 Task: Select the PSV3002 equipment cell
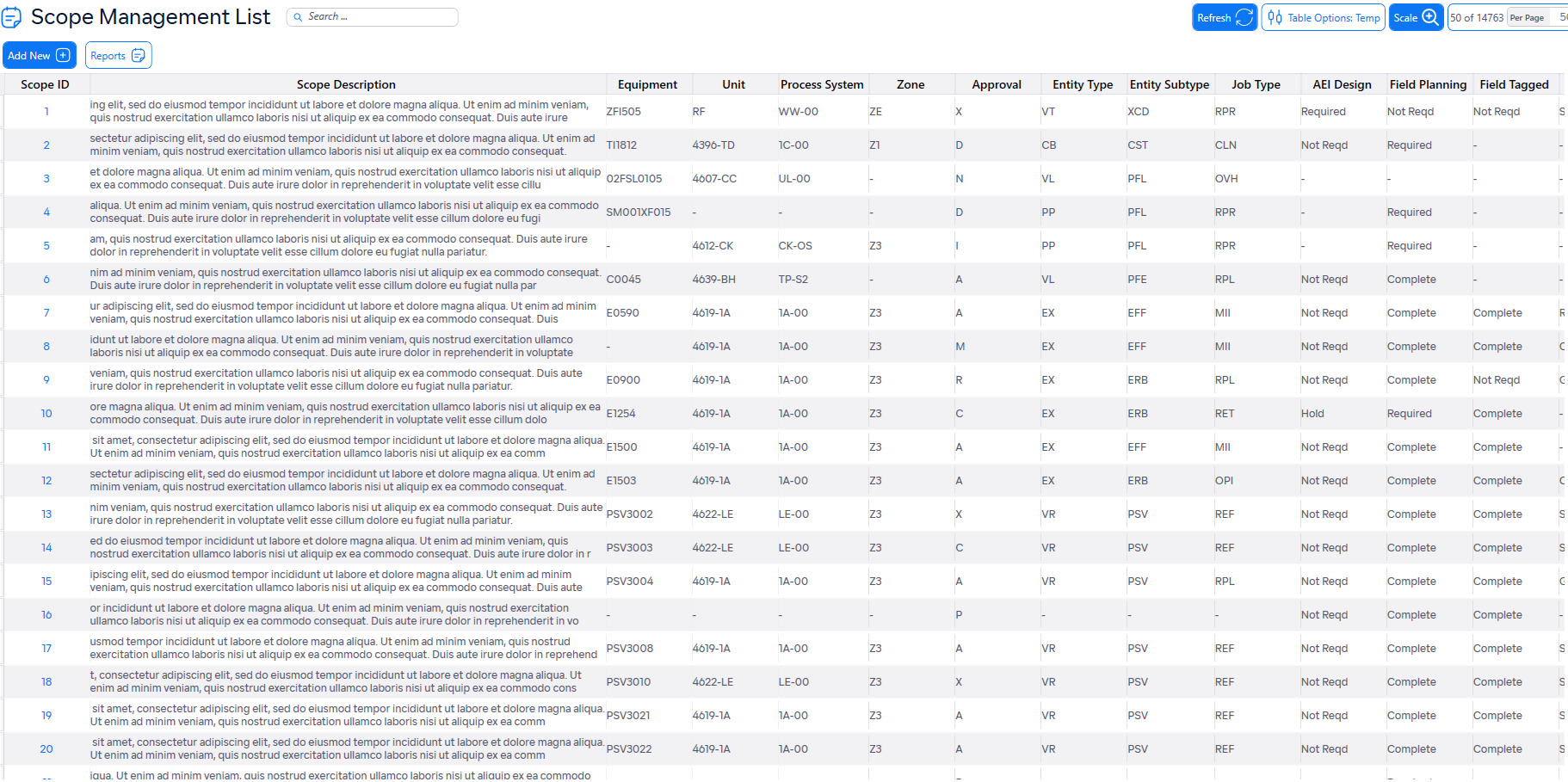(629, 514)
